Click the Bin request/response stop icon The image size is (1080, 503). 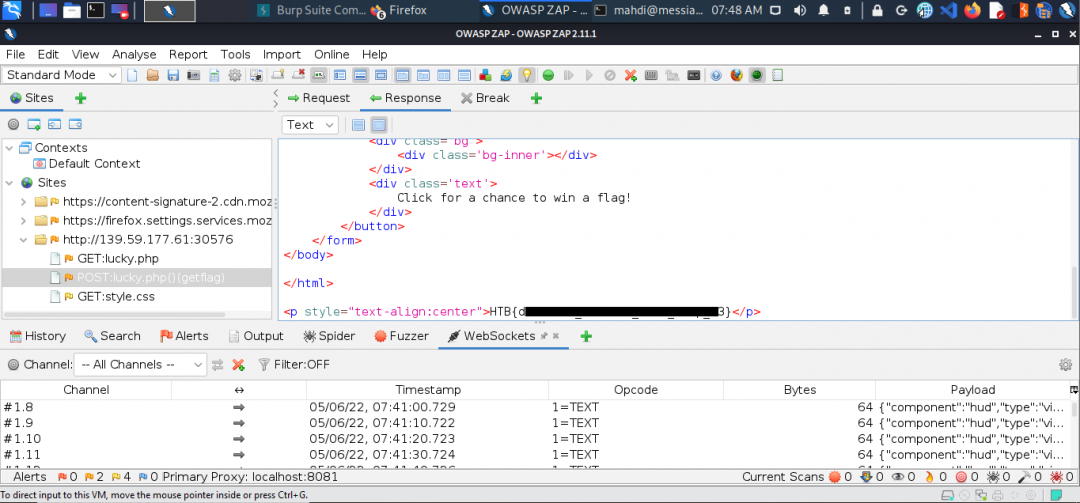(x=610, y=75)
